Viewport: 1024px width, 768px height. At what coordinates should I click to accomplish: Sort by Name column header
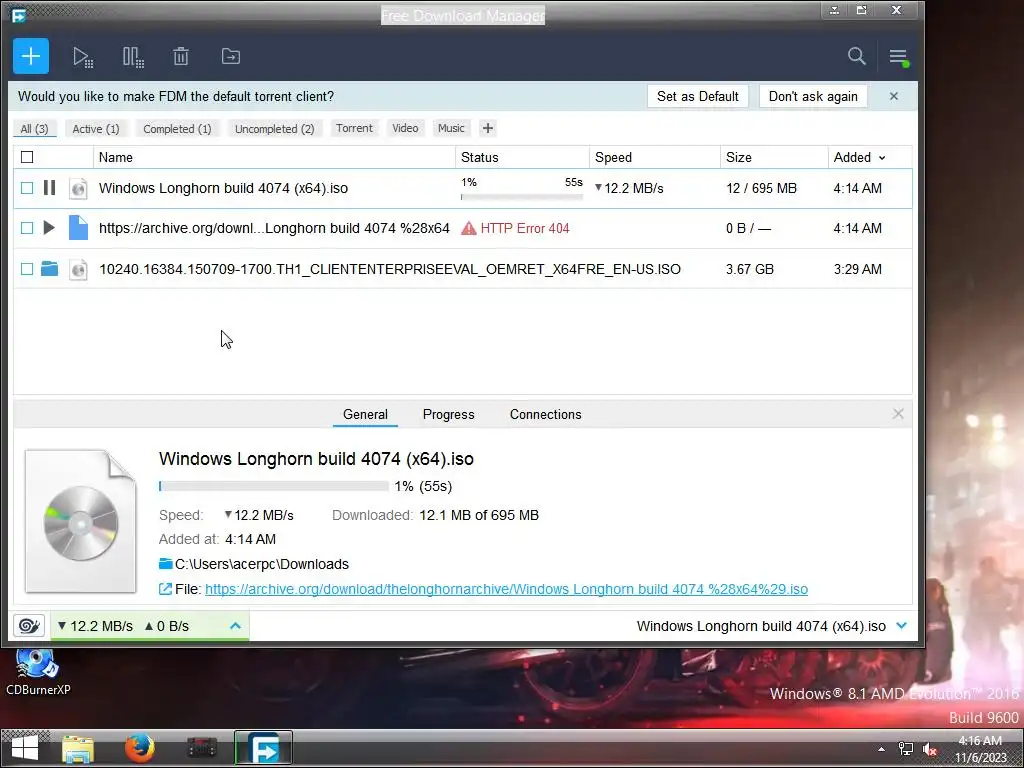pos(274,157)
